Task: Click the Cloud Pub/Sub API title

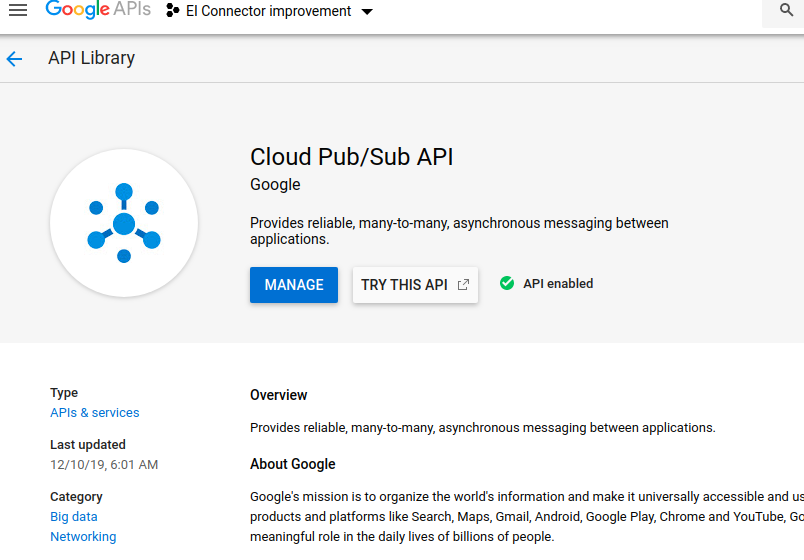Action: coord(352,157)
